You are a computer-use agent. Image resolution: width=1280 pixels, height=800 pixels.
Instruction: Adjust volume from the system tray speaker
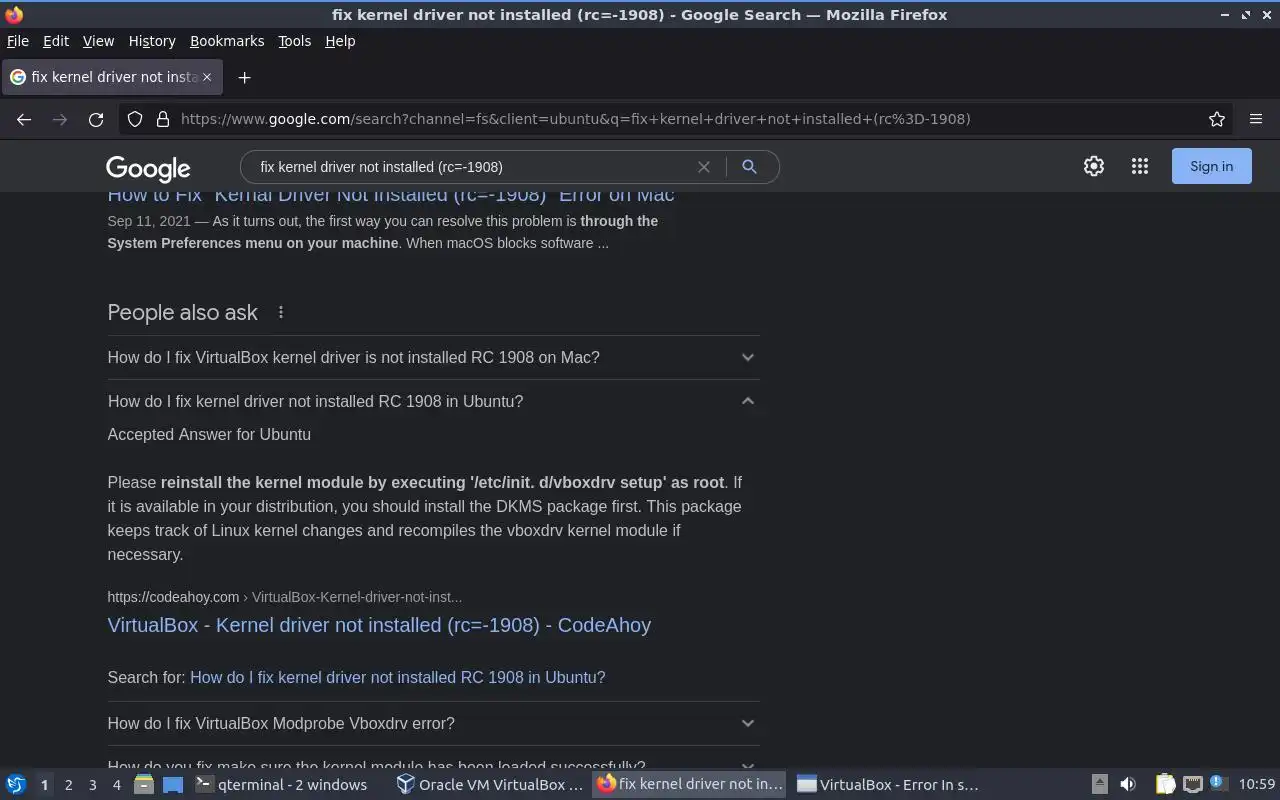[x=1128, y=785]
